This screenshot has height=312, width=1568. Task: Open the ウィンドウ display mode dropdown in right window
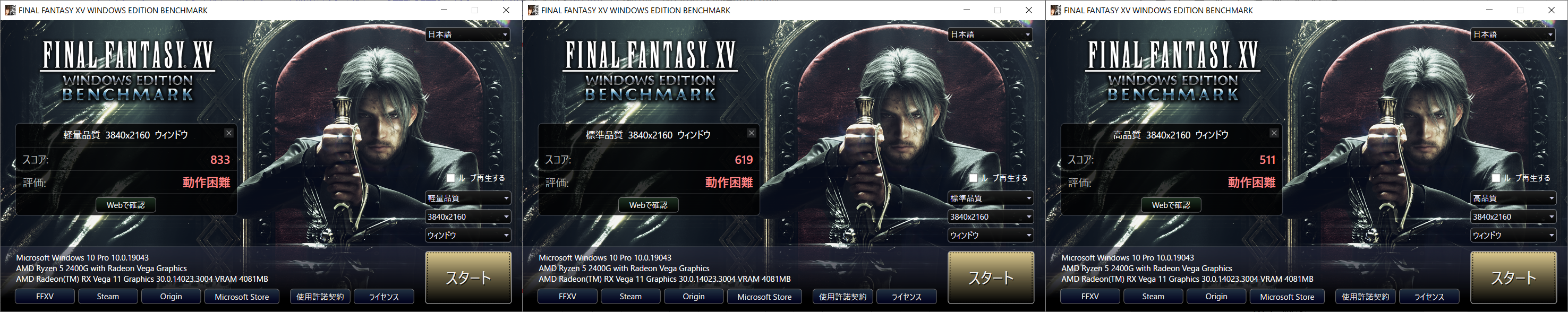(x=1513, y=236)
